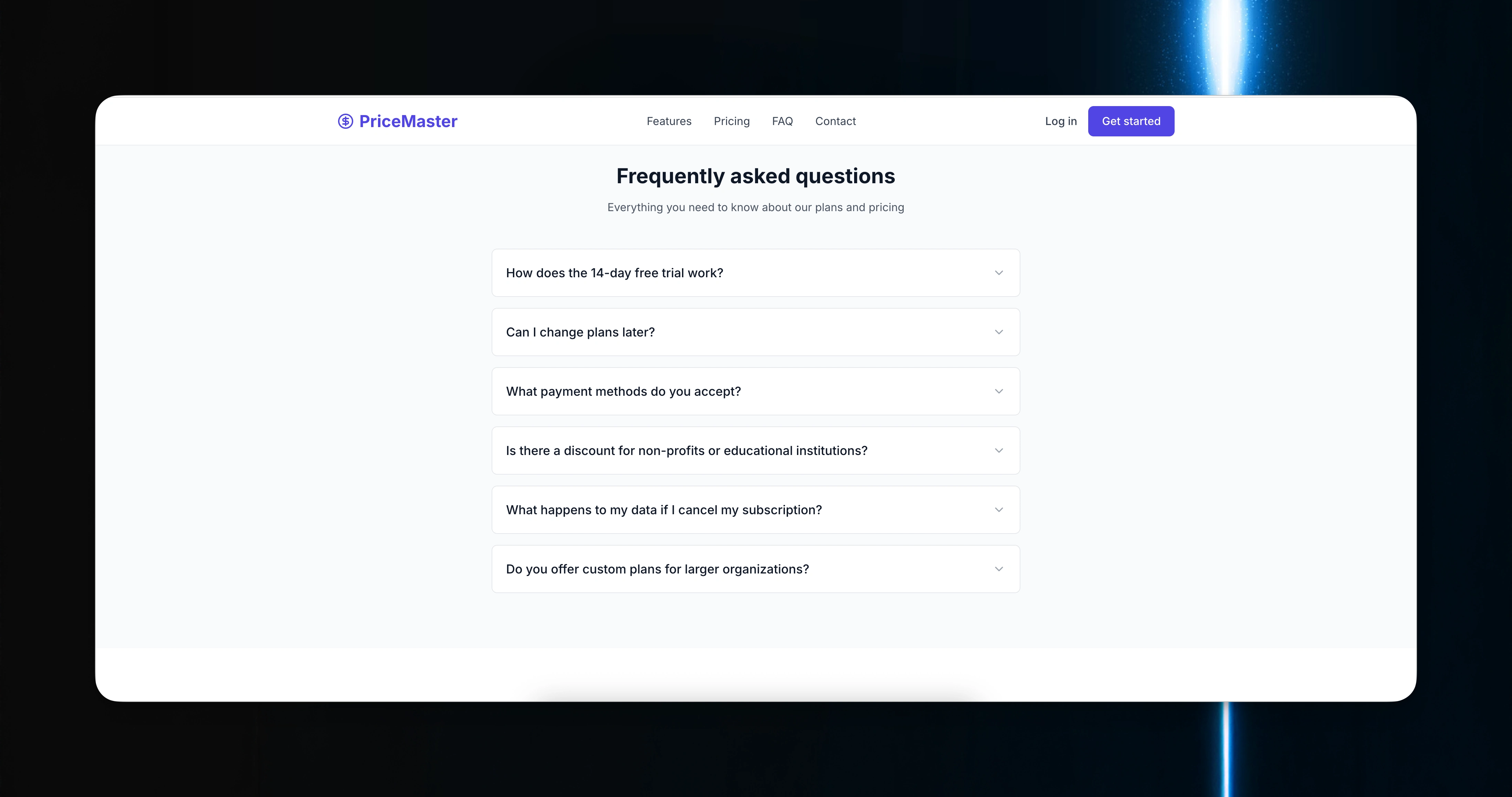Select the FAQ nav item
Viewport: 1512px width, 797px height.
coord(782,121)
